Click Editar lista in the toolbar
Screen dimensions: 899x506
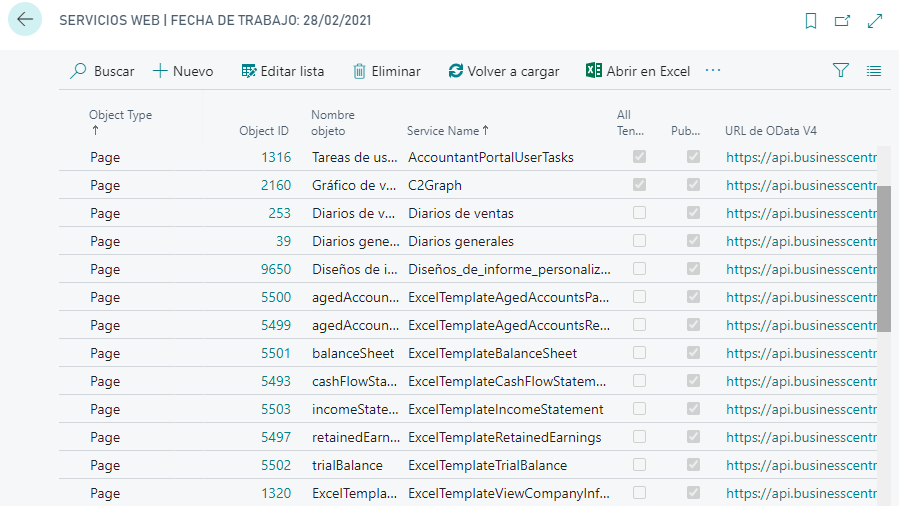[282, 71]
